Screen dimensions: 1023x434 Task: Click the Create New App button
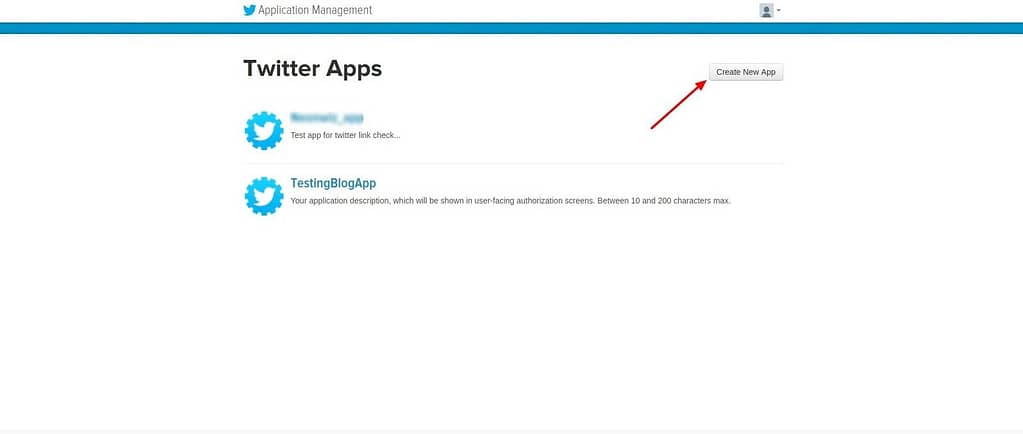tap(746, 72)
